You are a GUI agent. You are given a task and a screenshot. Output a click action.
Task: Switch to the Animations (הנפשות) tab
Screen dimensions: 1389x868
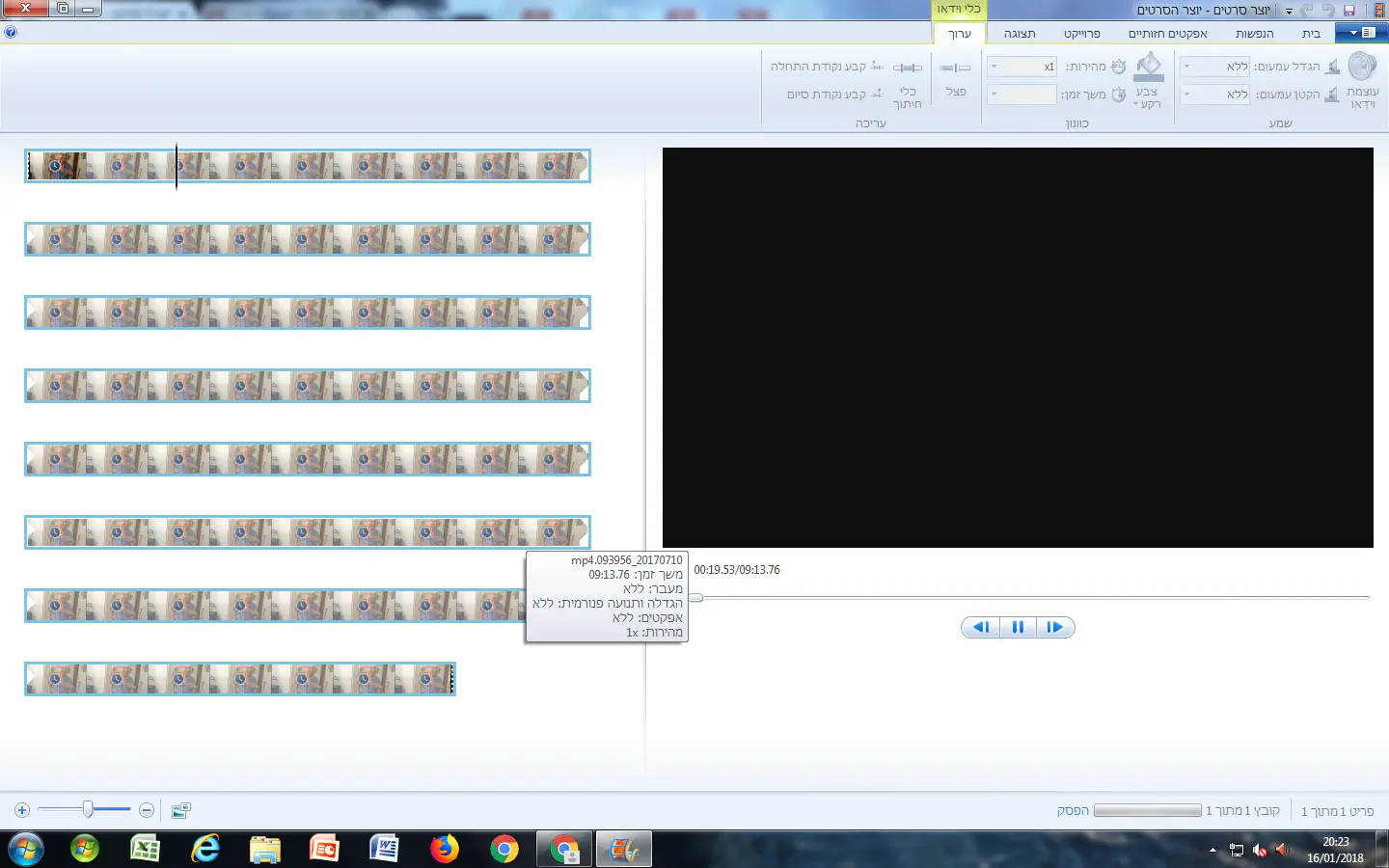[1254, 34]
